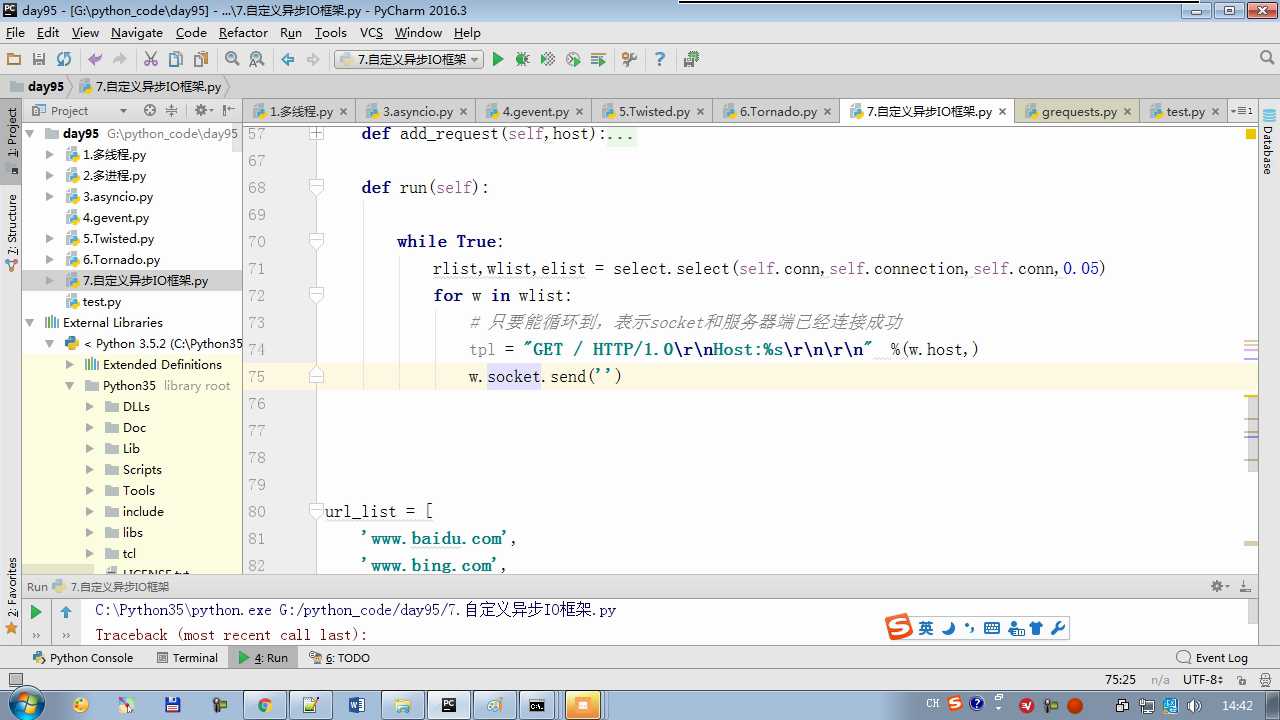The image size is (1280, 720).
Task: Toggle the 2: Favorites side tab
Action: 12,596
